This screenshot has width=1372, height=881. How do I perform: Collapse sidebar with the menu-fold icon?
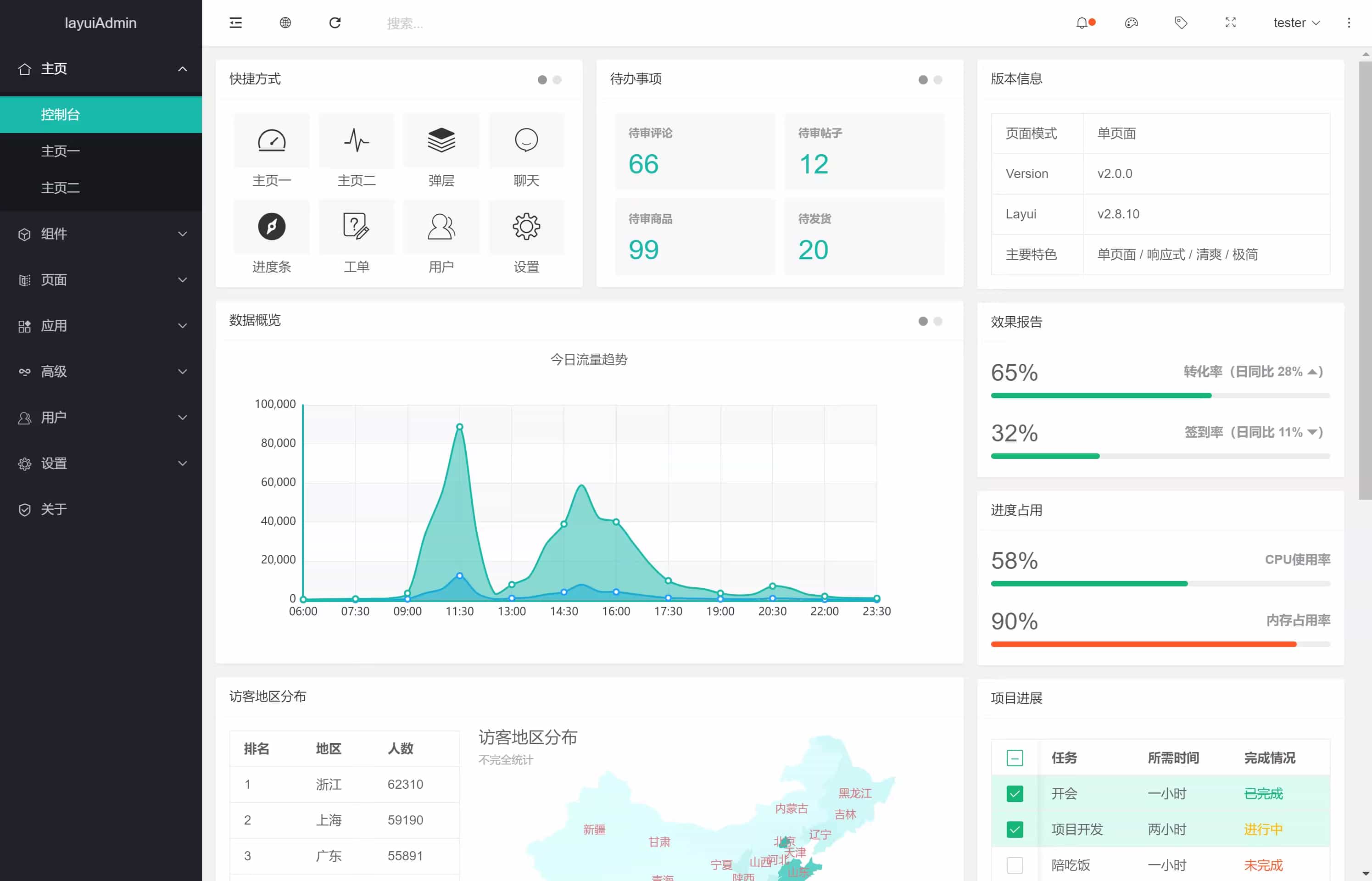(x=235, y=23)
